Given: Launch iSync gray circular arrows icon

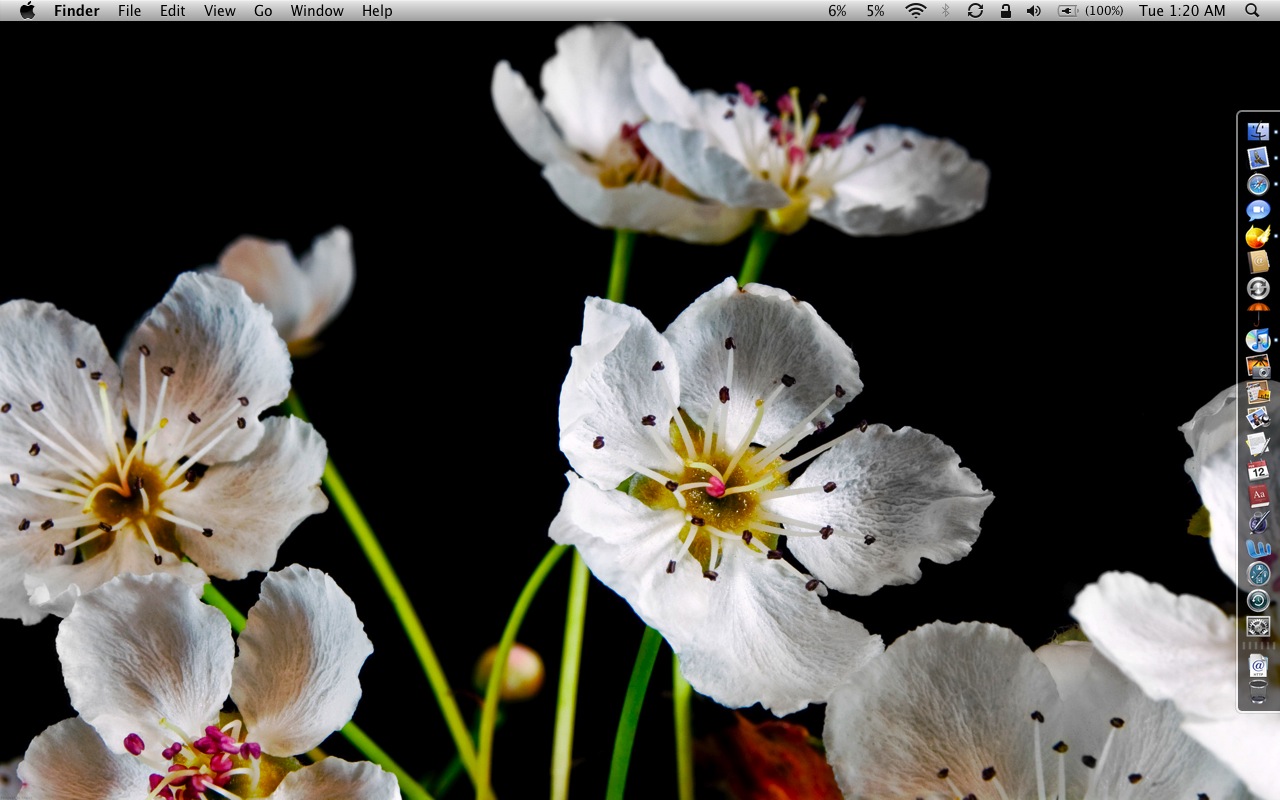Looking at the screenshot, I should point(1258,288).
